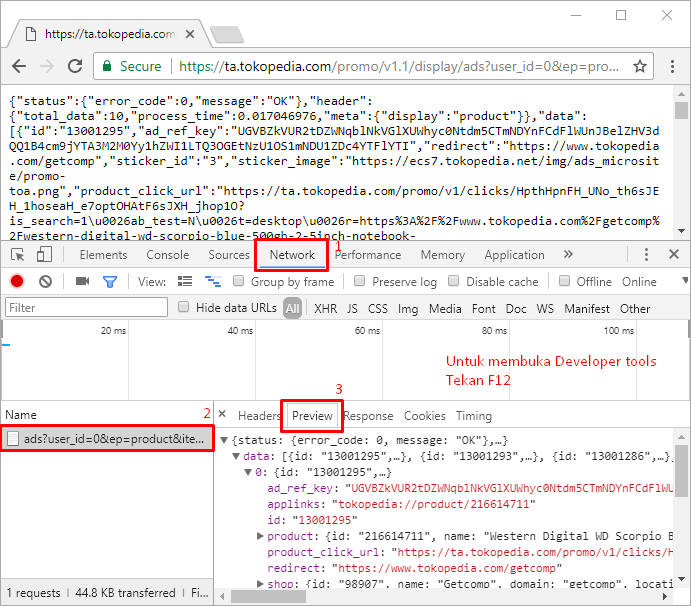
Task: Open DevTools customize three-dot menu
Action: click(646, 254)
